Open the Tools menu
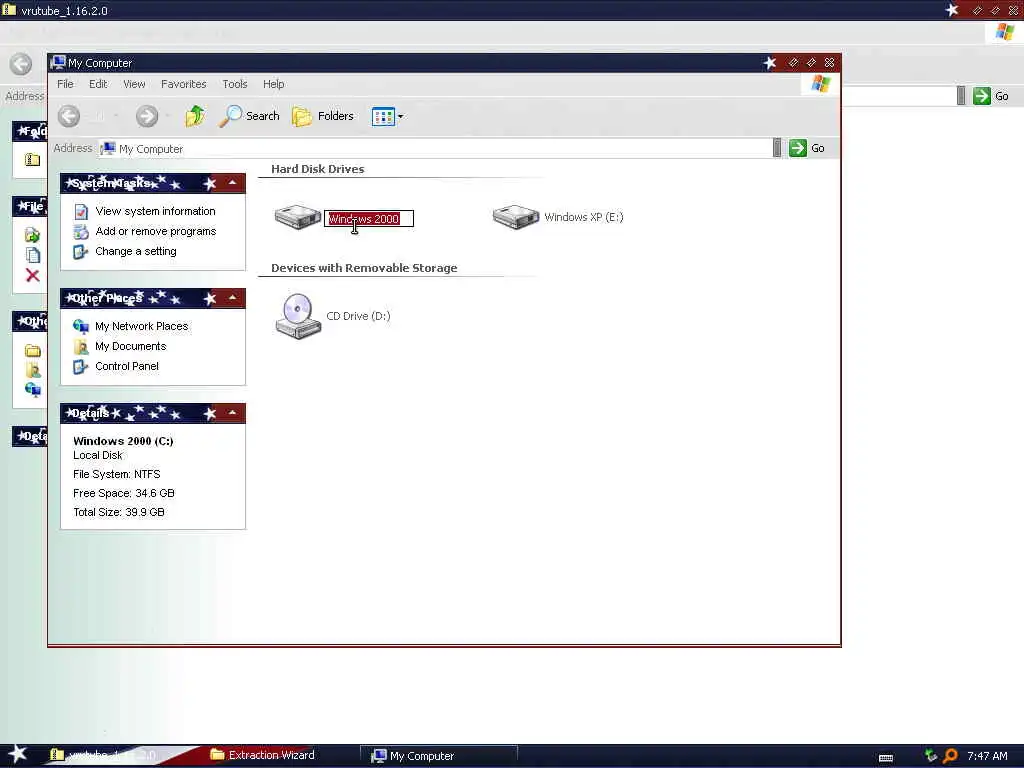Viewport: 1024px width, 768px height. (234, 84)
